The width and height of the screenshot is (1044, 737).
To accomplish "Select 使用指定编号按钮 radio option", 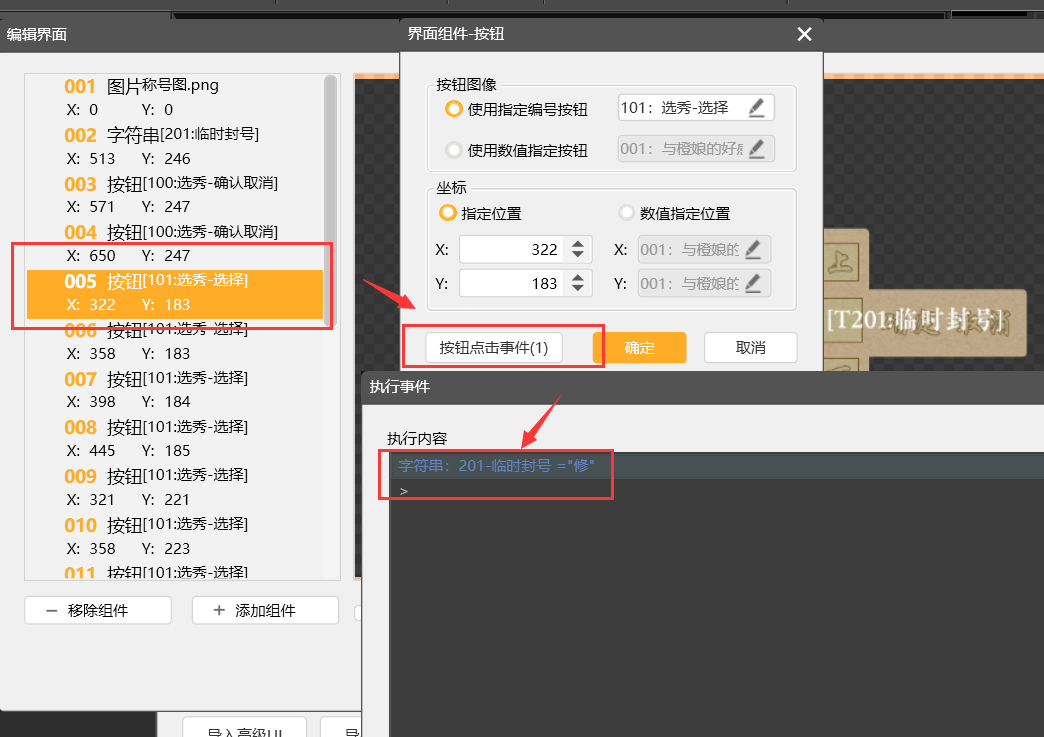I will click(x=454, y=109).
